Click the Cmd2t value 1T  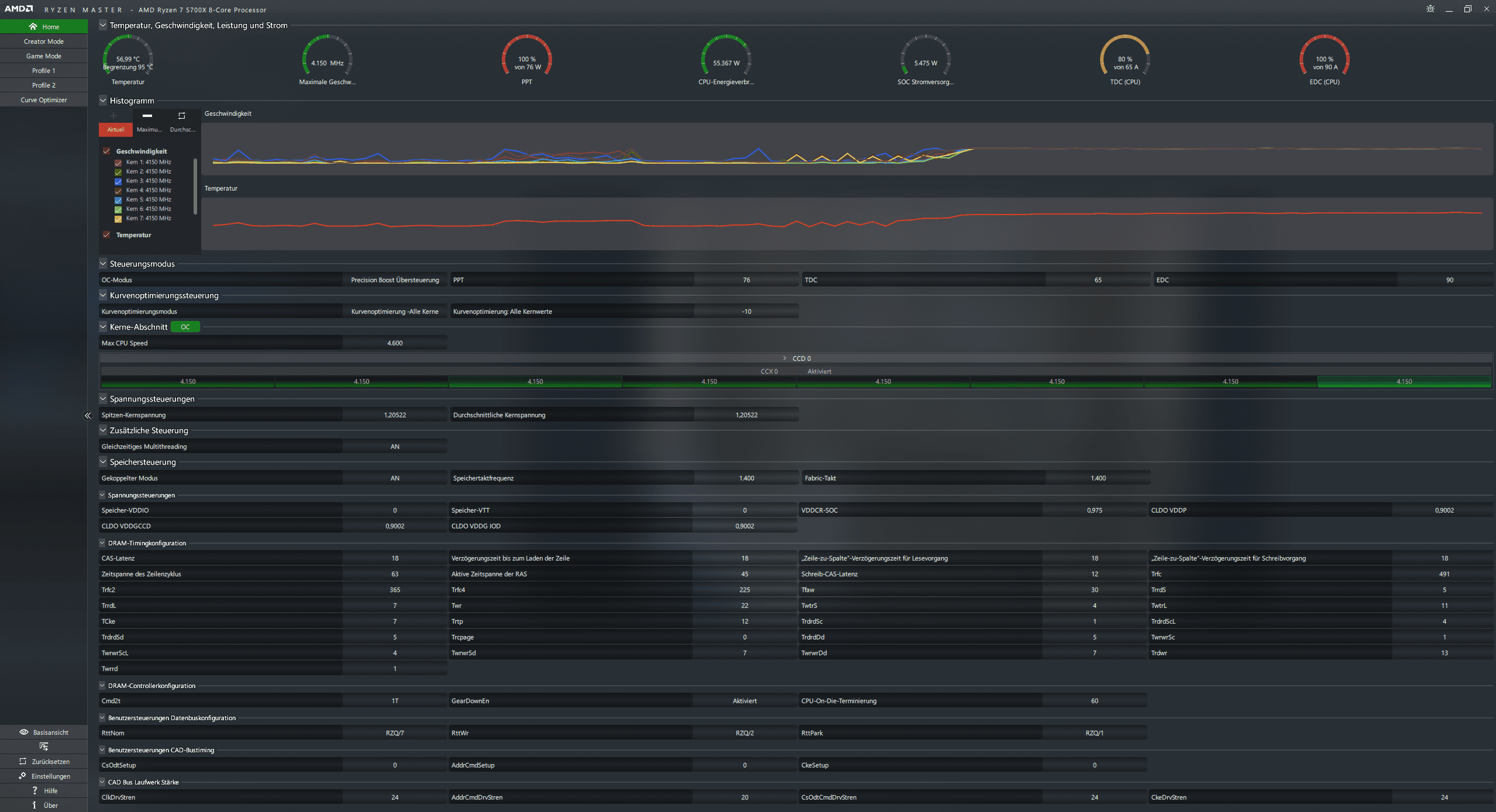(395, 701)
